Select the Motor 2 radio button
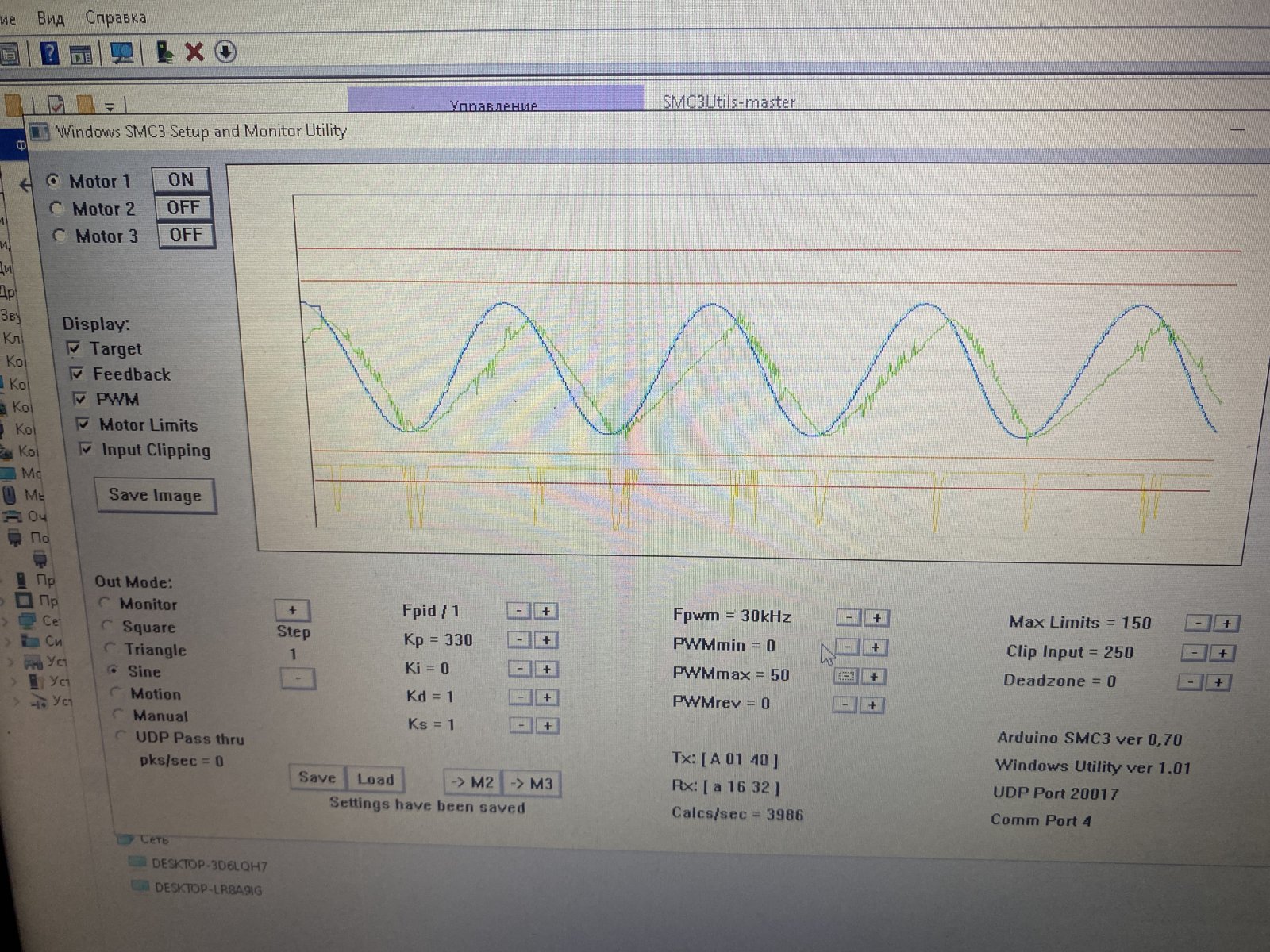 click(56, 209)
